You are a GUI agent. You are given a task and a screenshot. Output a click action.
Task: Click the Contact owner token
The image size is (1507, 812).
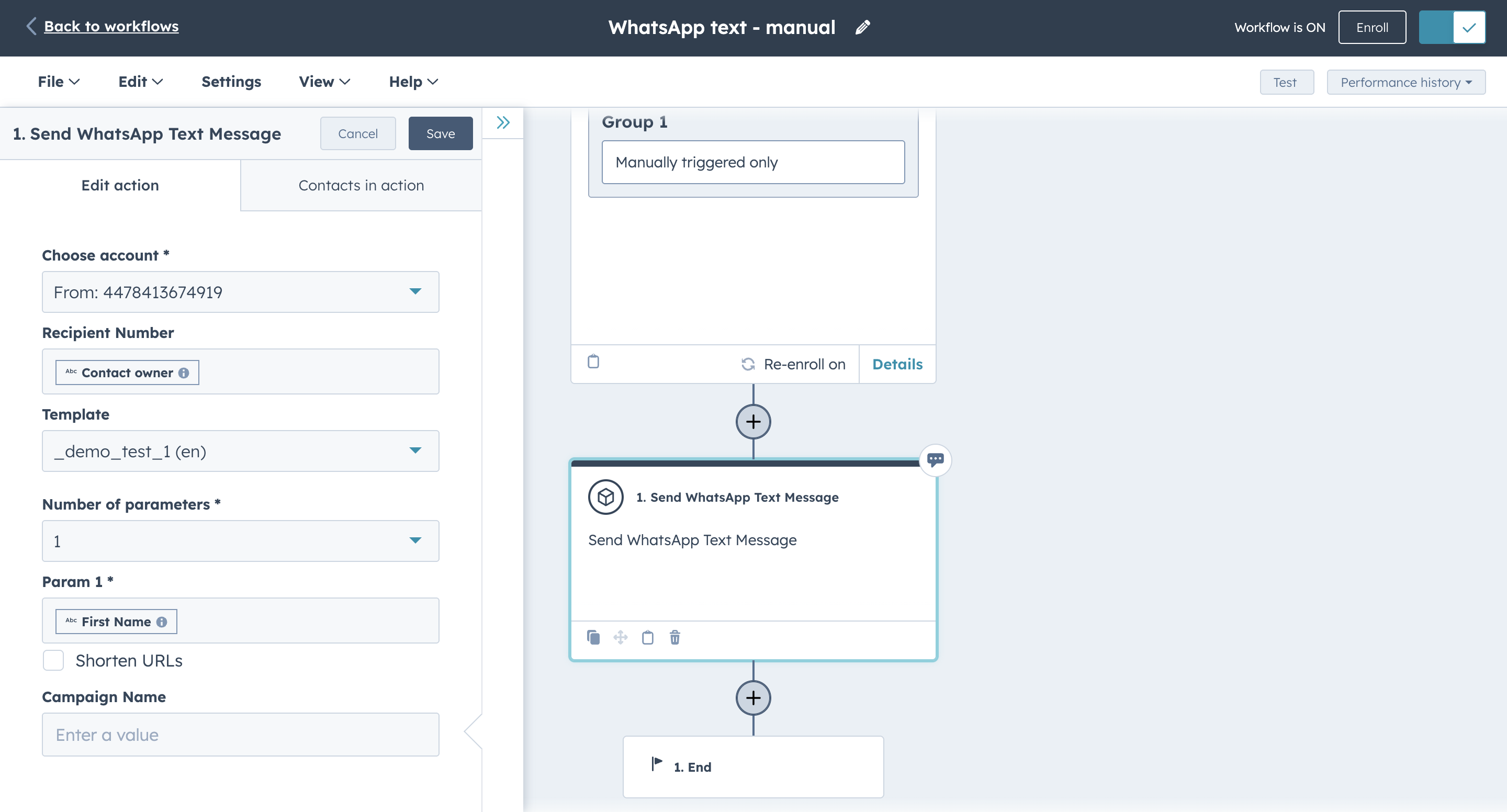(x=127, y=373)
